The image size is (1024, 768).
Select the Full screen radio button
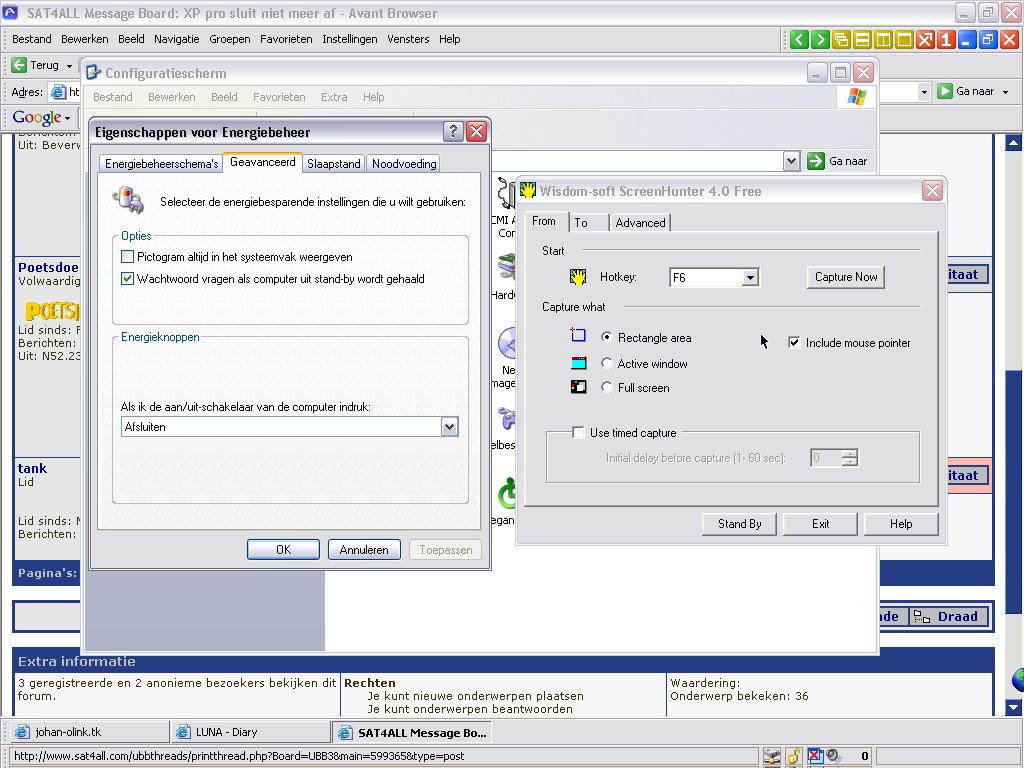click(x=607, y=387)
